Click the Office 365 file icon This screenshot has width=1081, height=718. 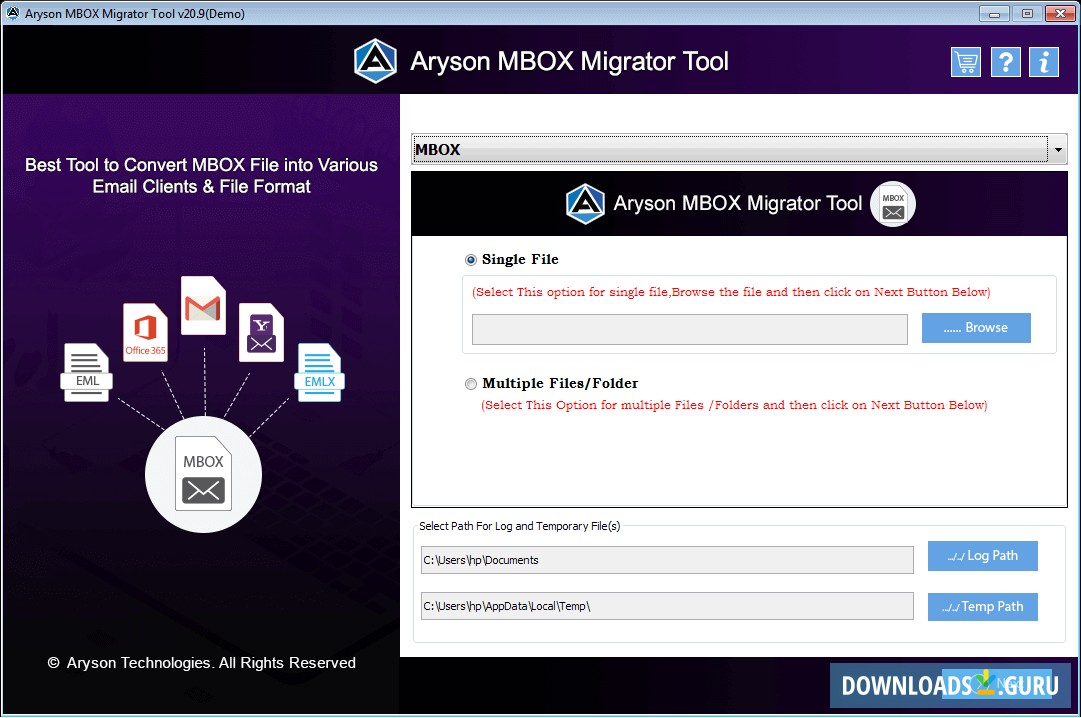[145, 332]
